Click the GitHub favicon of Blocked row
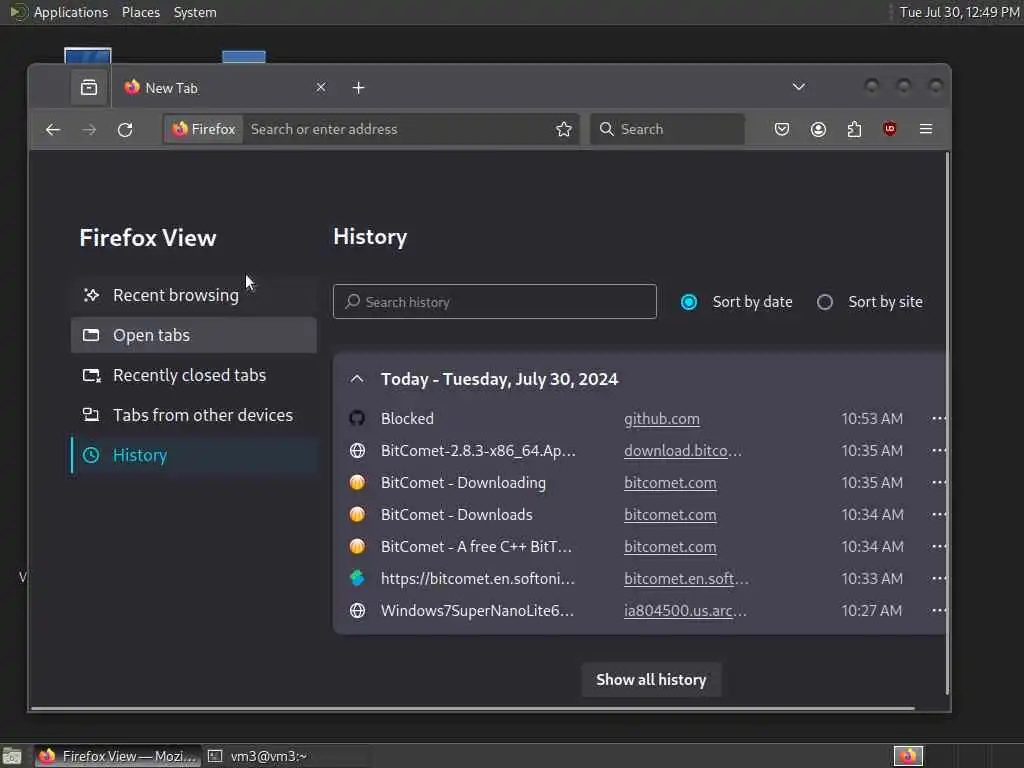The width and height of the screenshot is (1024, 768). [357, 419]
